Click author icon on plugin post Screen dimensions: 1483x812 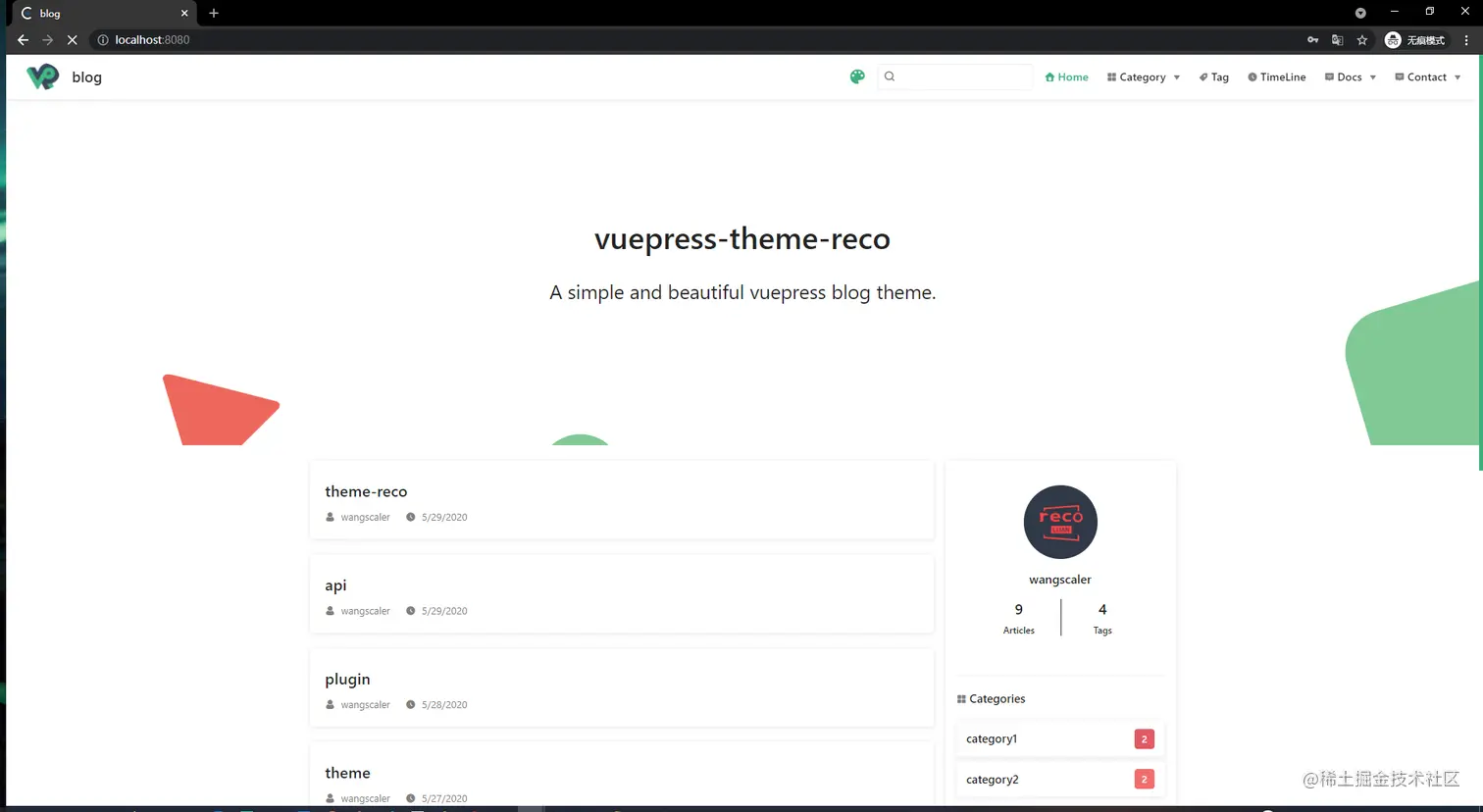330,704
